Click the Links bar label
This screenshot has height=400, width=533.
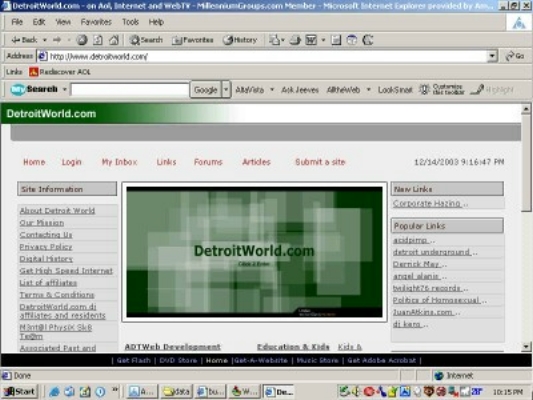14,72
